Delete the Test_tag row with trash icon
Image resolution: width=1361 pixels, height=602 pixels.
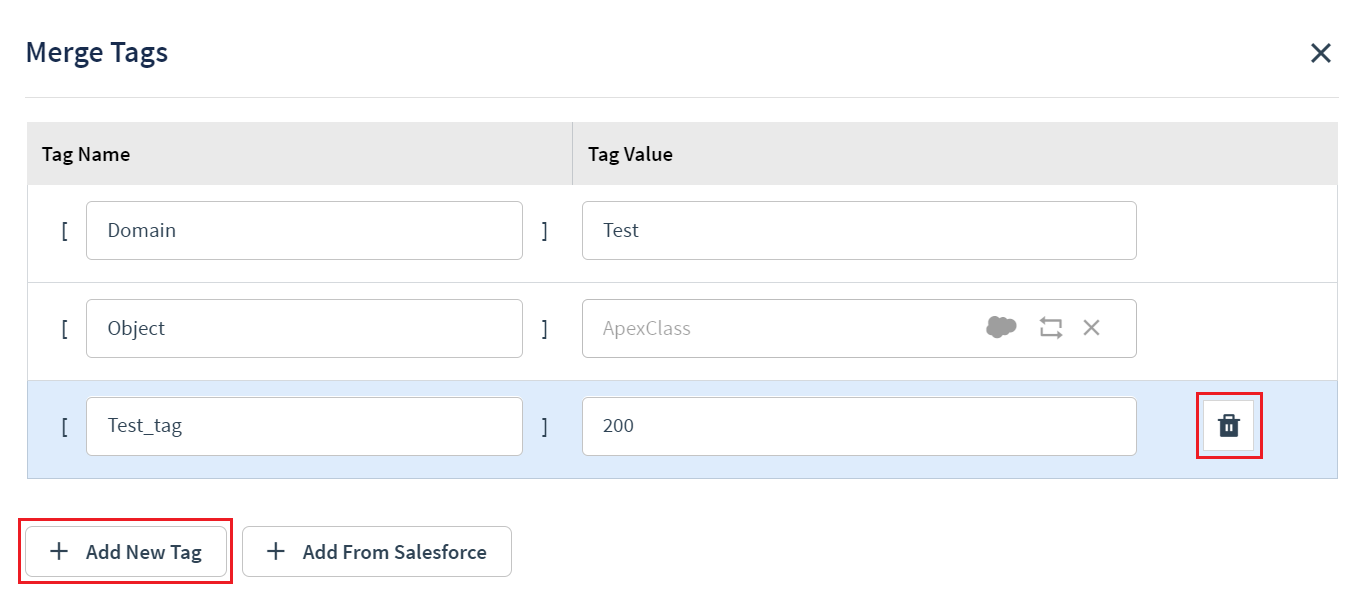[1229, 426]
